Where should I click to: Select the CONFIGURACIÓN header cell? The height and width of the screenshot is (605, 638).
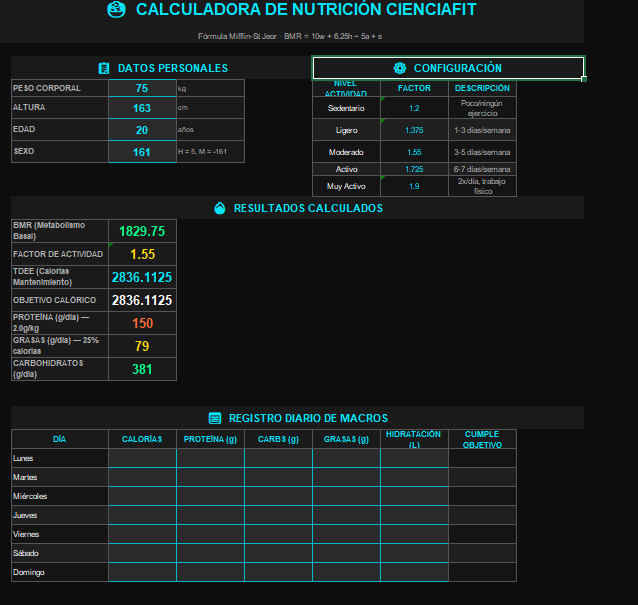click(448, 68)
